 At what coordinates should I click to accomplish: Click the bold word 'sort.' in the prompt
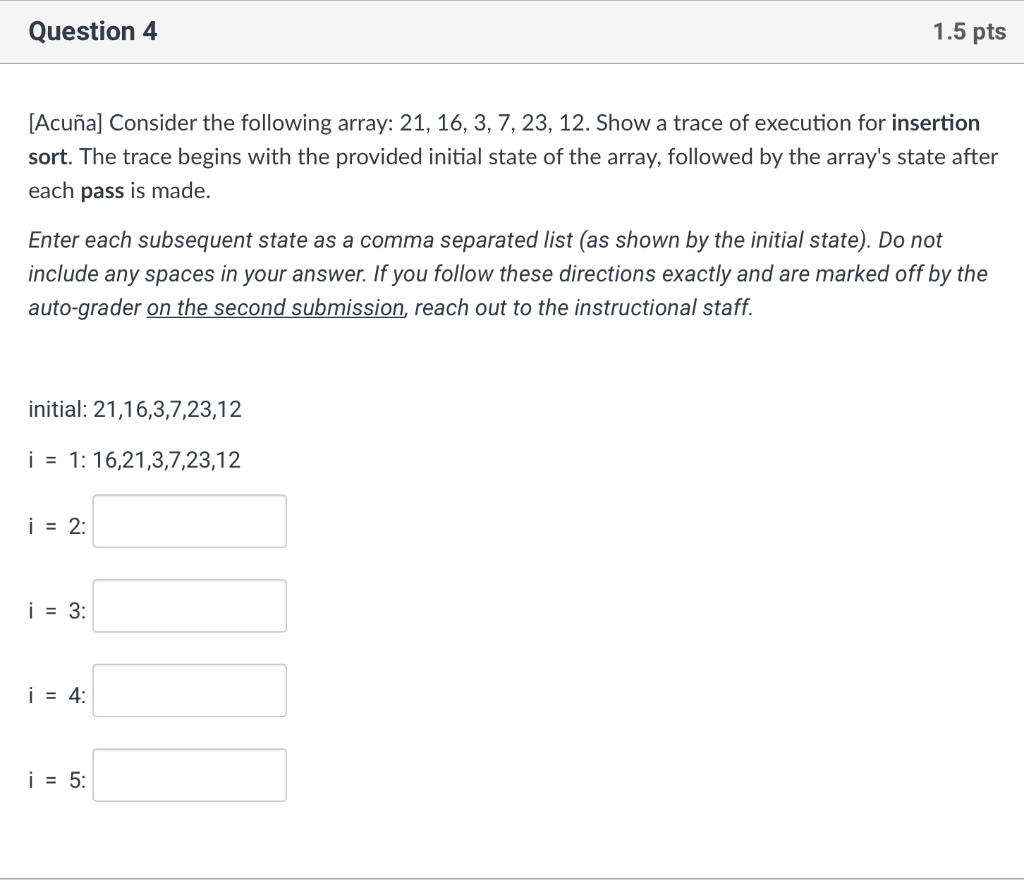(x=50, y=157)
